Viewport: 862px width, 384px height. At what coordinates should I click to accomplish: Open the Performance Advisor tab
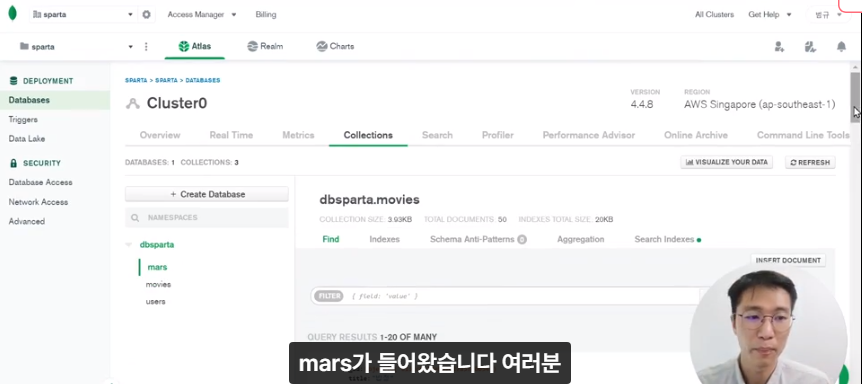pyautogui.click(x=588, y=135)
